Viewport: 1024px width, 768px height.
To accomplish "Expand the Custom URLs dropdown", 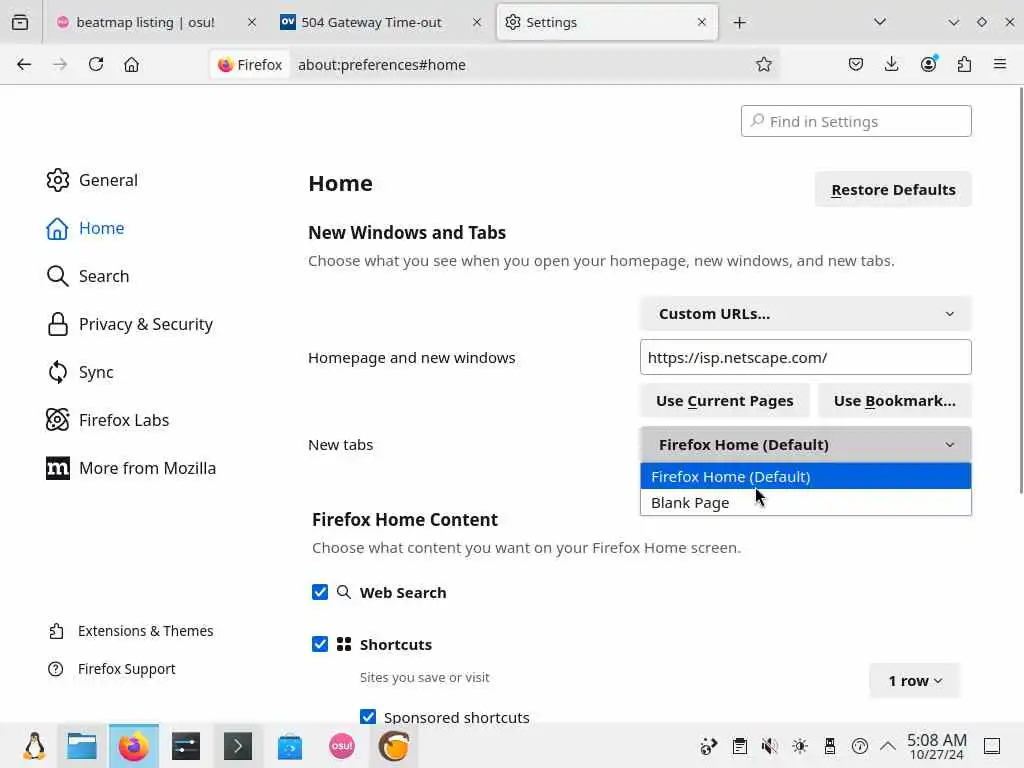I will (805, 313).
